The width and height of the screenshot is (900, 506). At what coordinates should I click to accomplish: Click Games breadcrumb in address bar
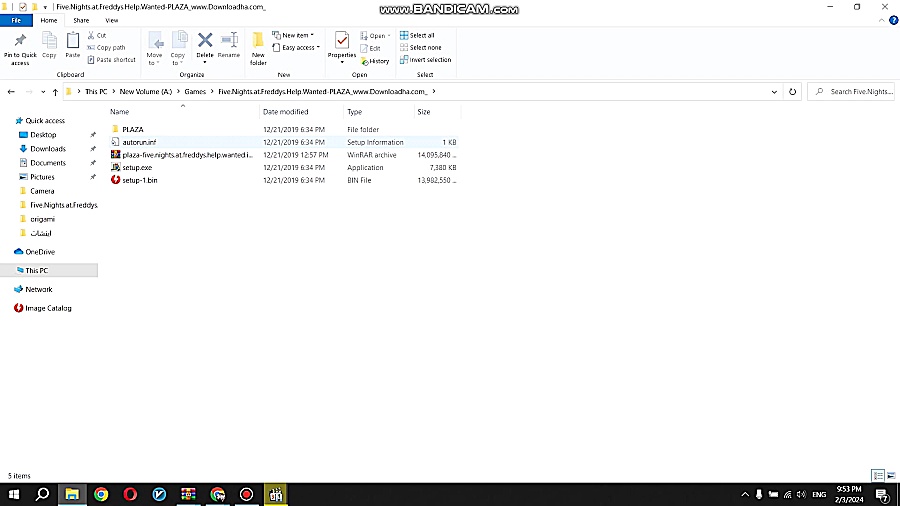pyautogui.click(x=195, y=92)
